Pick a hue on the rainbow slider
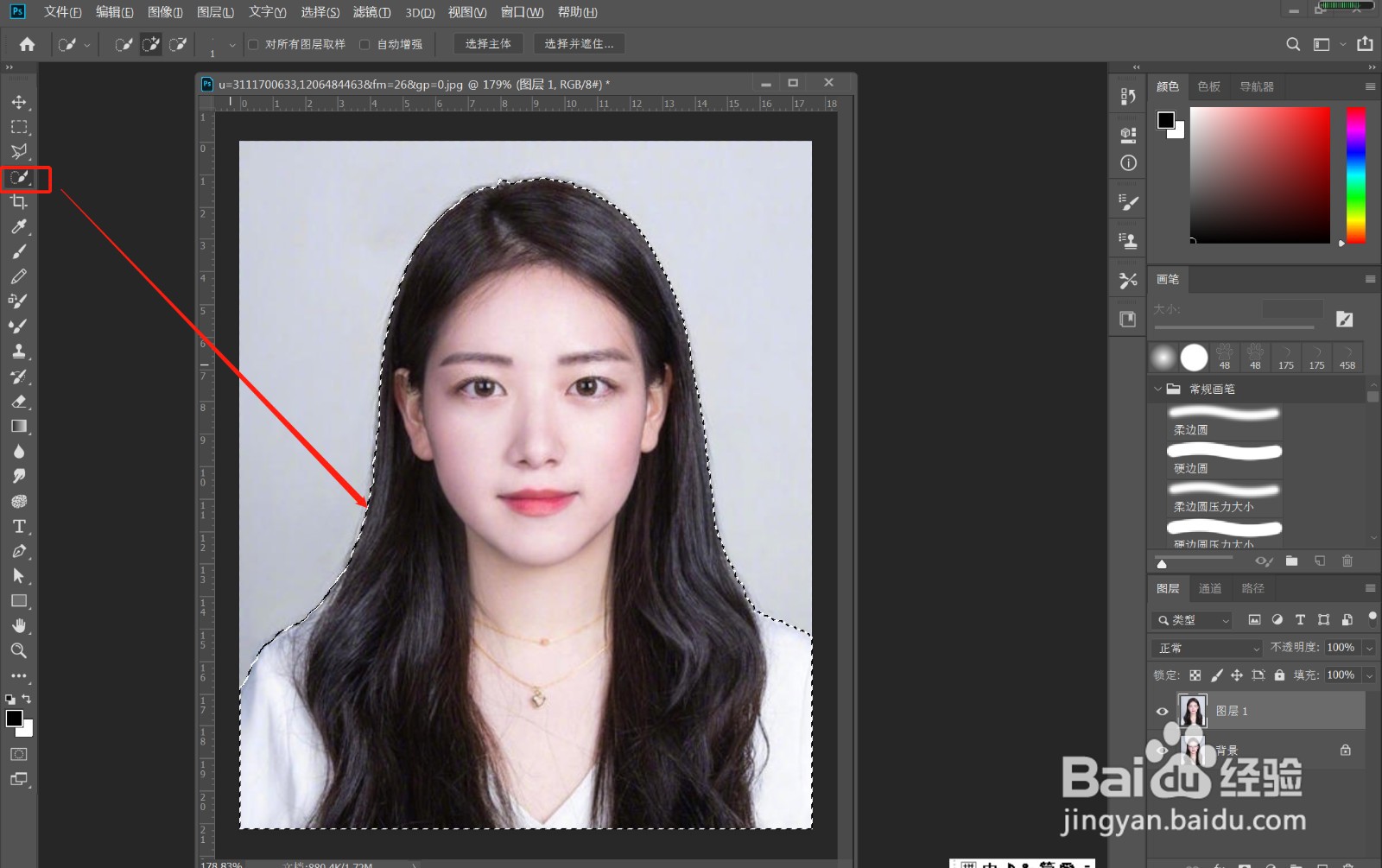The height and width of the screenshot is (868, 1382). click(1356, 174)
